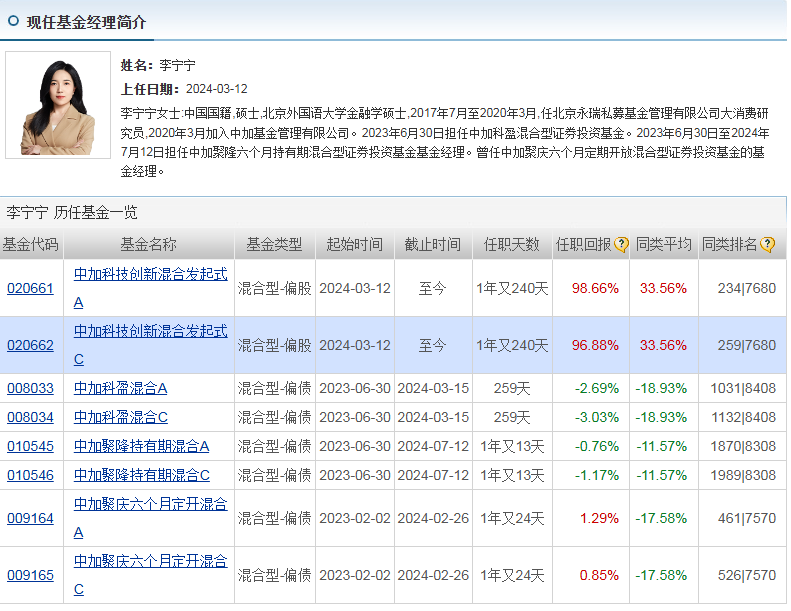
Task: Click the 至今 end time in row 020662
Action: [433, 345]
